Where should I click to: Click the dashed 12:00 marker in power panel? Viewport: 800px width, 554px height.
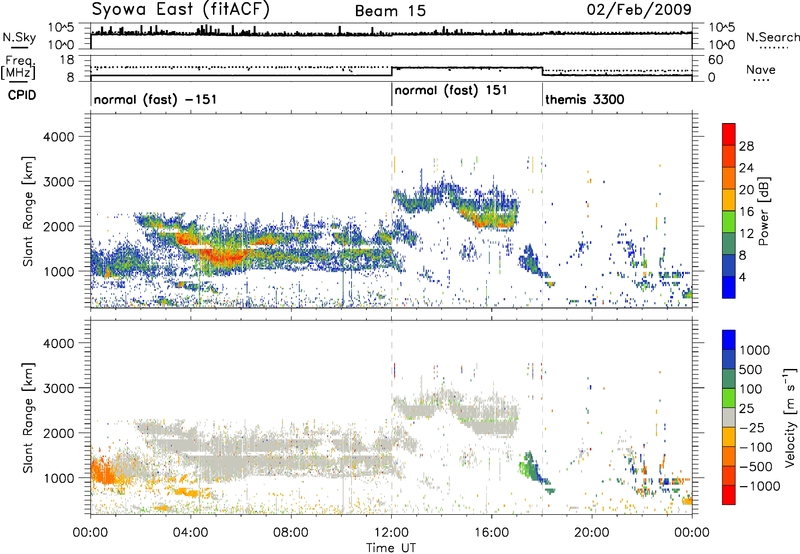point(391,211)
